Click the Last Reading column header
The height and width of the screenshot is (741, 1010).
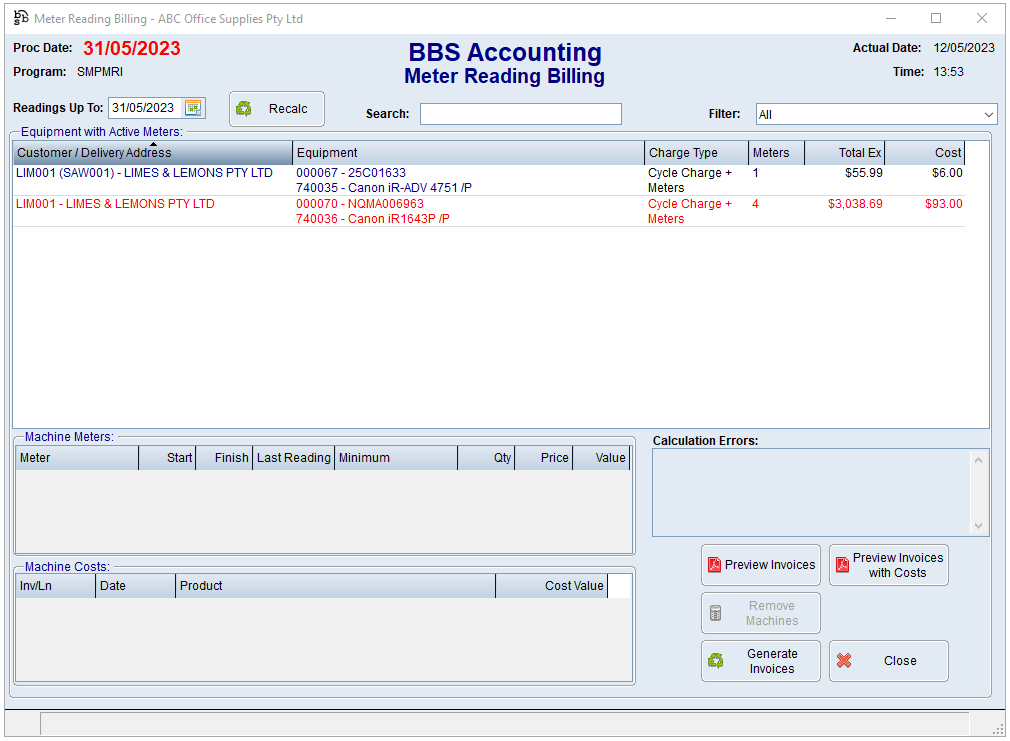pos(293,458)
